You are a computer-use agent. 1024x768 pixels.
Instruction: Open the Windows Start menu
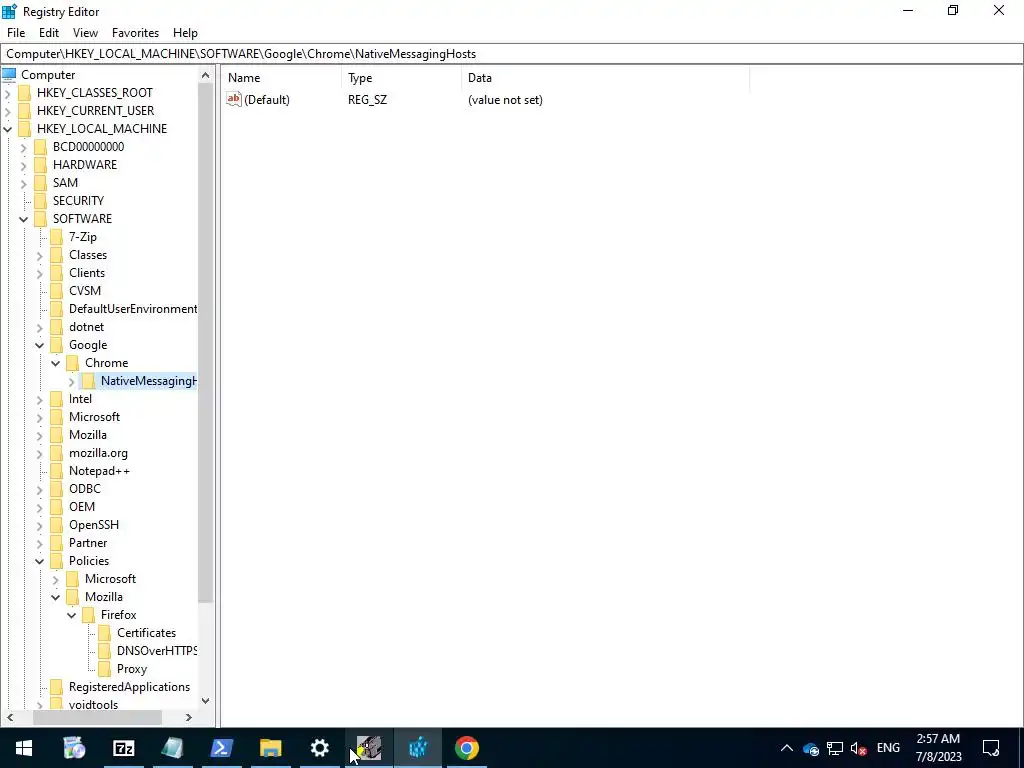coord(24,748)
